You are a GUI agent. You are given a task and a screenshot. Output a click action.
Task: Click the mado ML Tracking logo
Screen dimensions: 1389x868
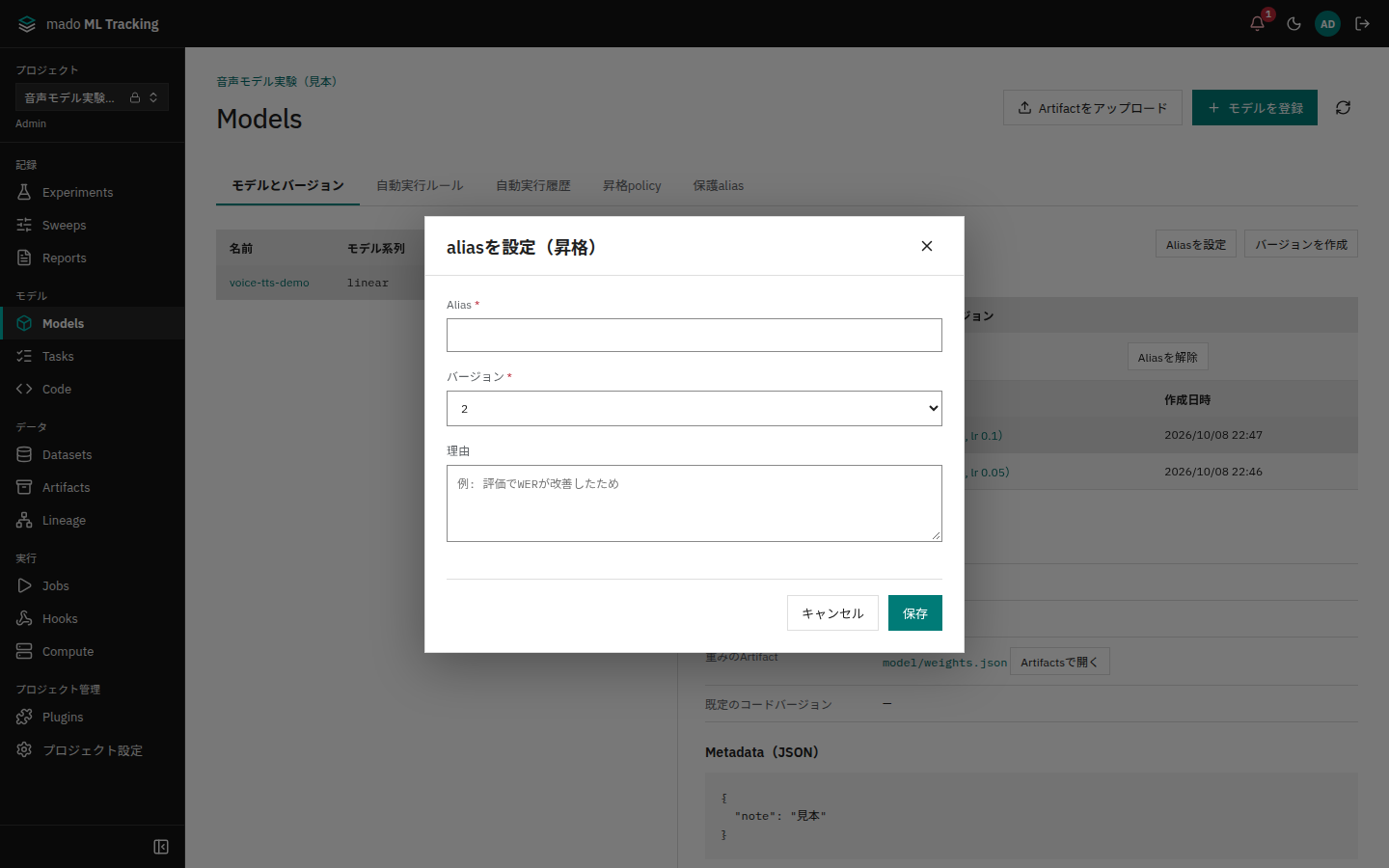[x=88, y=24]
